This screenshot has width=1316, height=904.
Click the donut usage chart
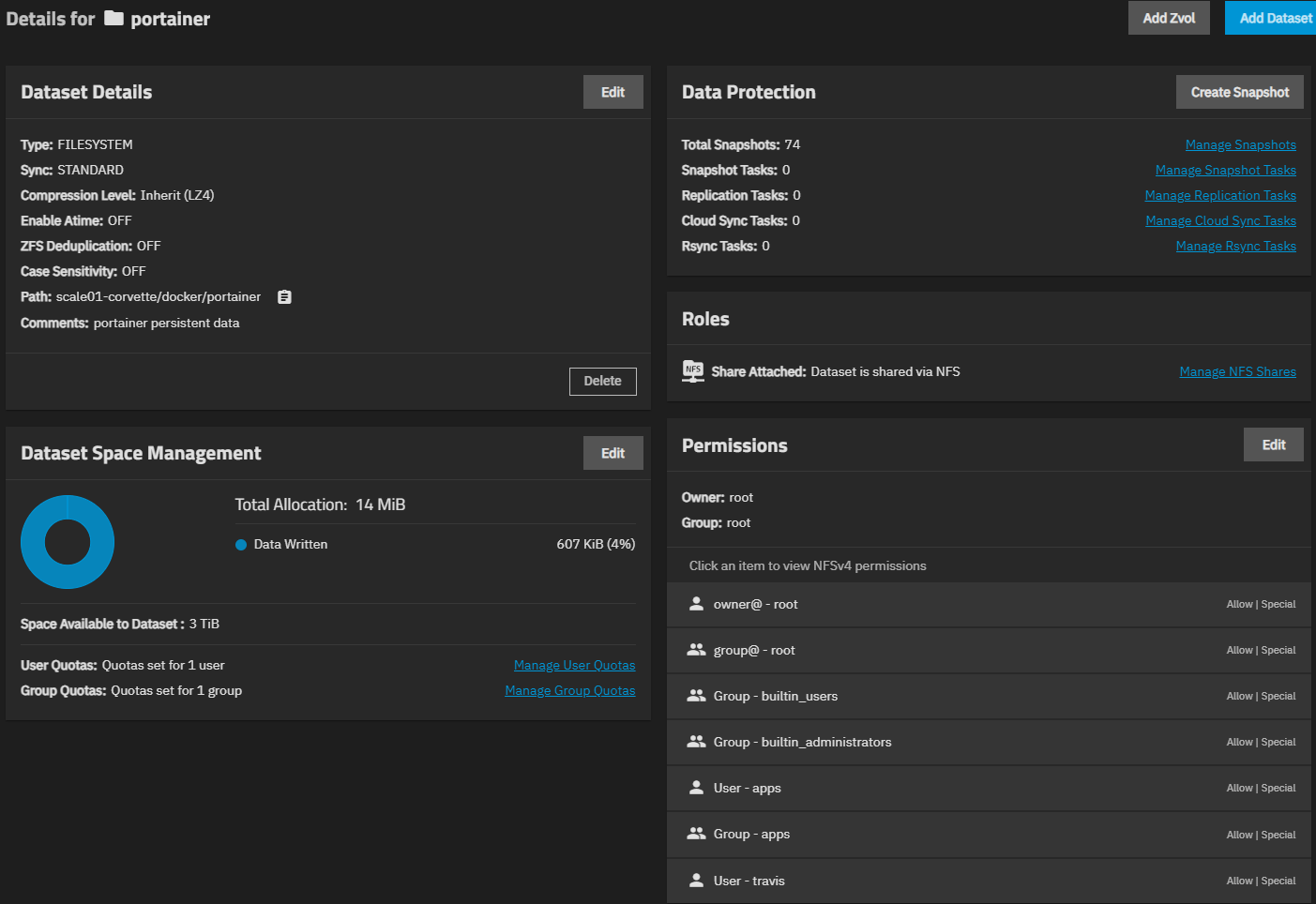click(68, 542)
